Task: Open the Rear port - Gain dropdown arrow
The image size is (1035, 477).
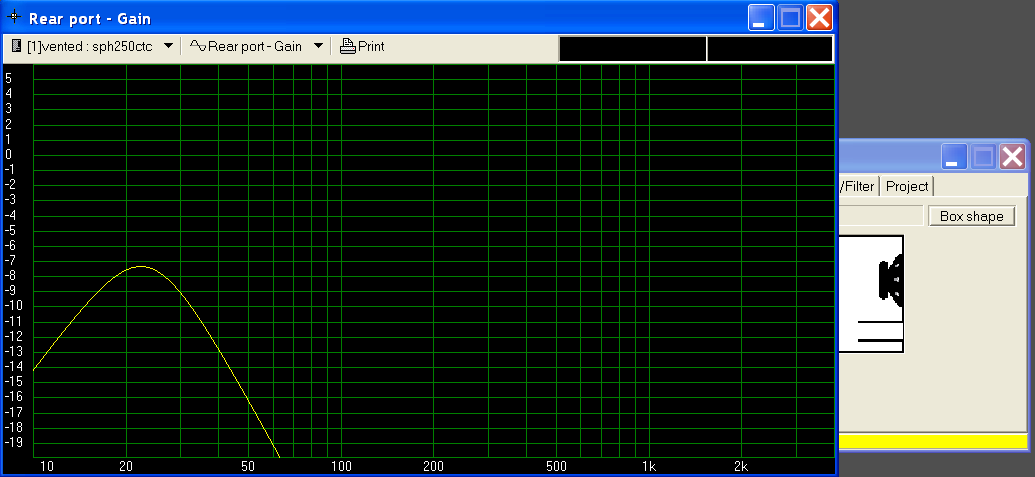Action: (318, 46)
